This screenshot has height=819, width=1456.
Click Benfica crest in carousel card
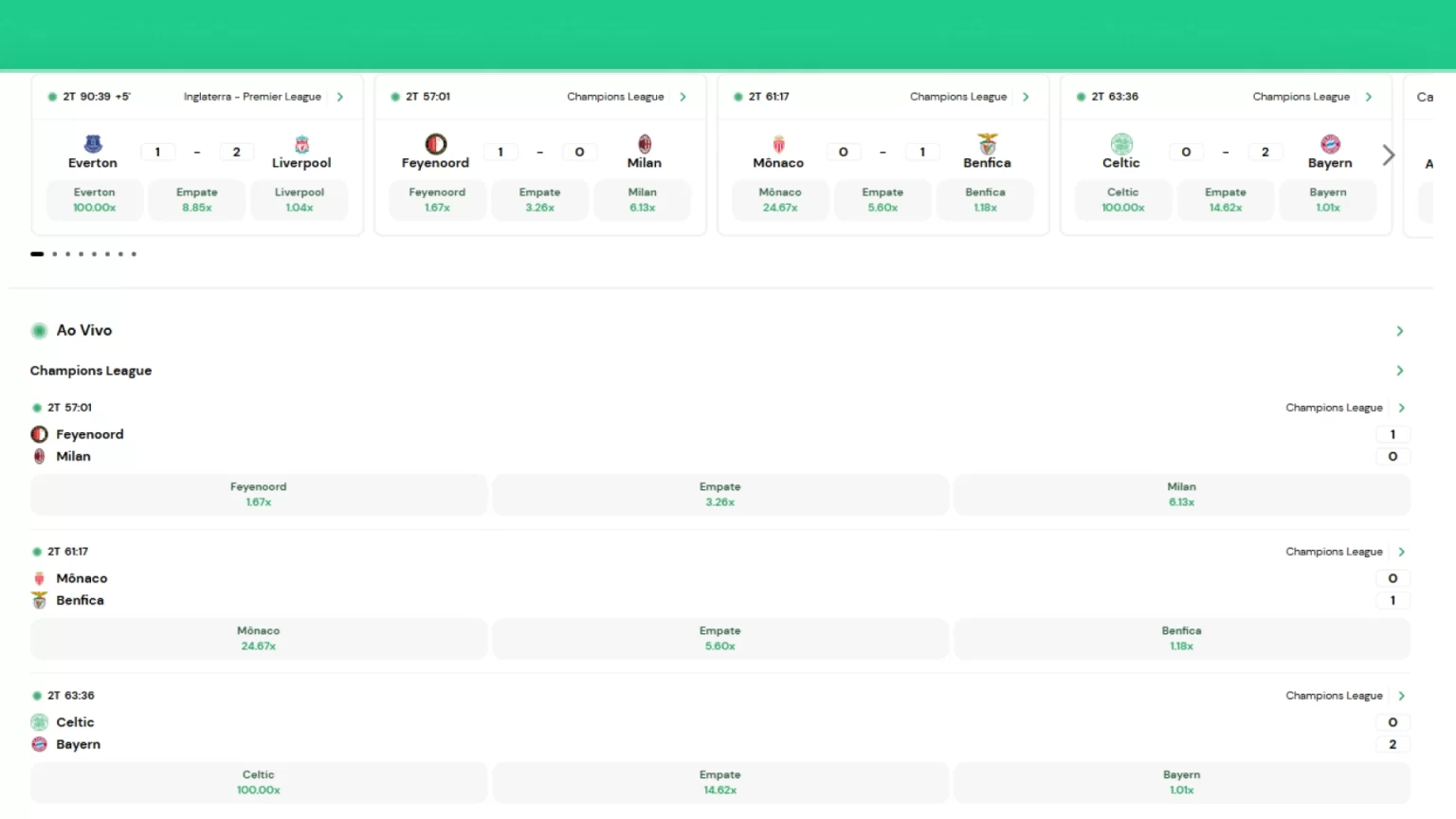tap(988, 143)
